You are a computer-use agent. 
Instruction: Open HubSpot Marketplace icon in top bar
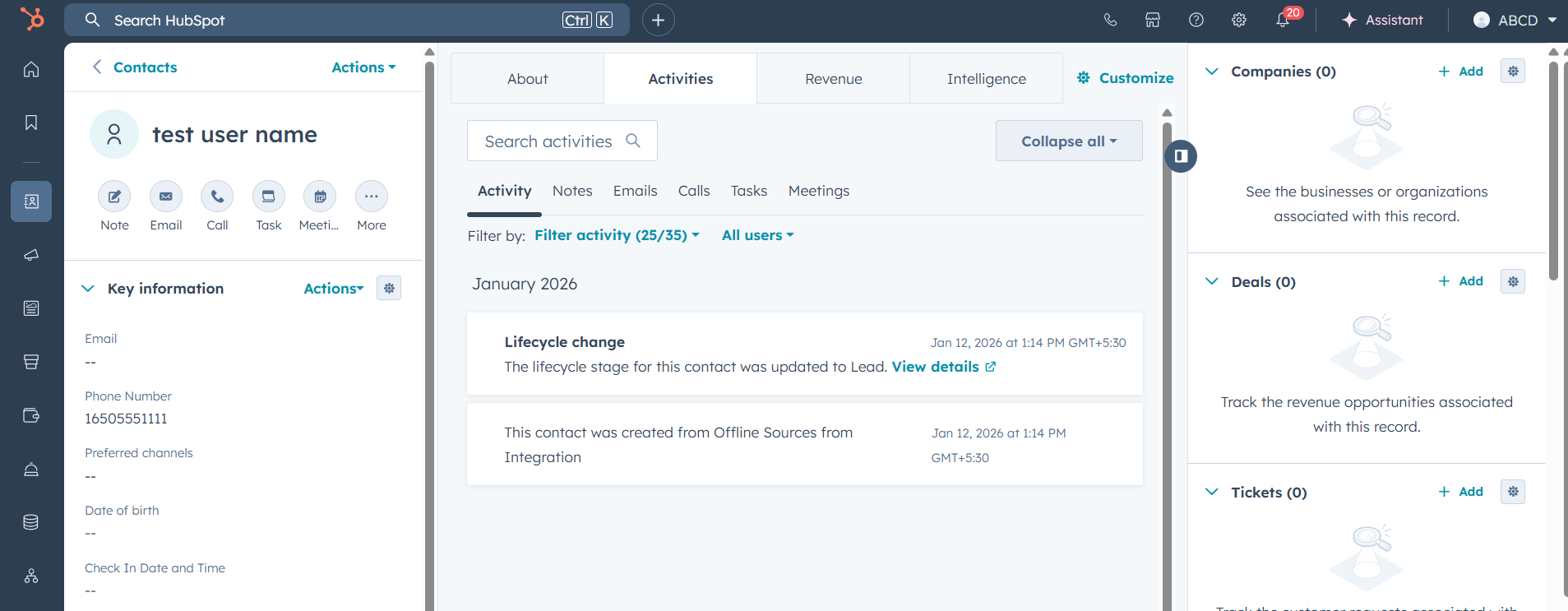(1153, 21)
